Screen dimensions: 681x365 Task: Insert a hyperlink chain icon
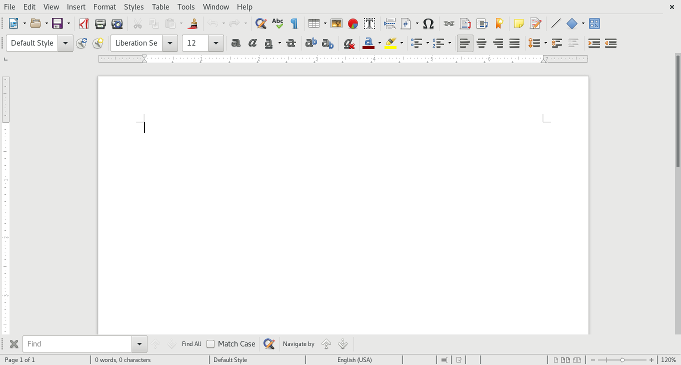(449, 23)
